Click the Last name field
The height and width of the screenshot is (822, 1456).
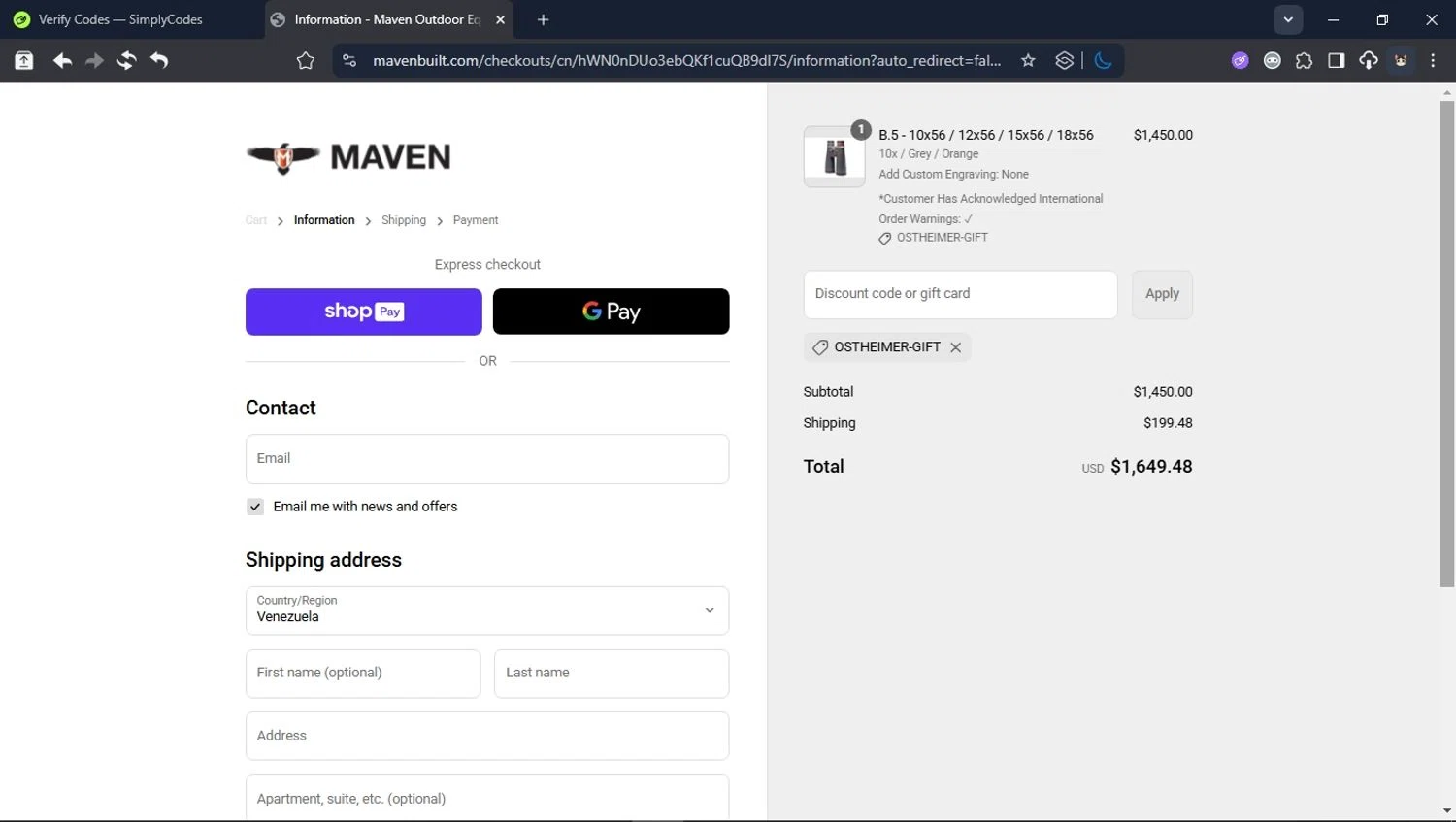click(x=612, y=674)
